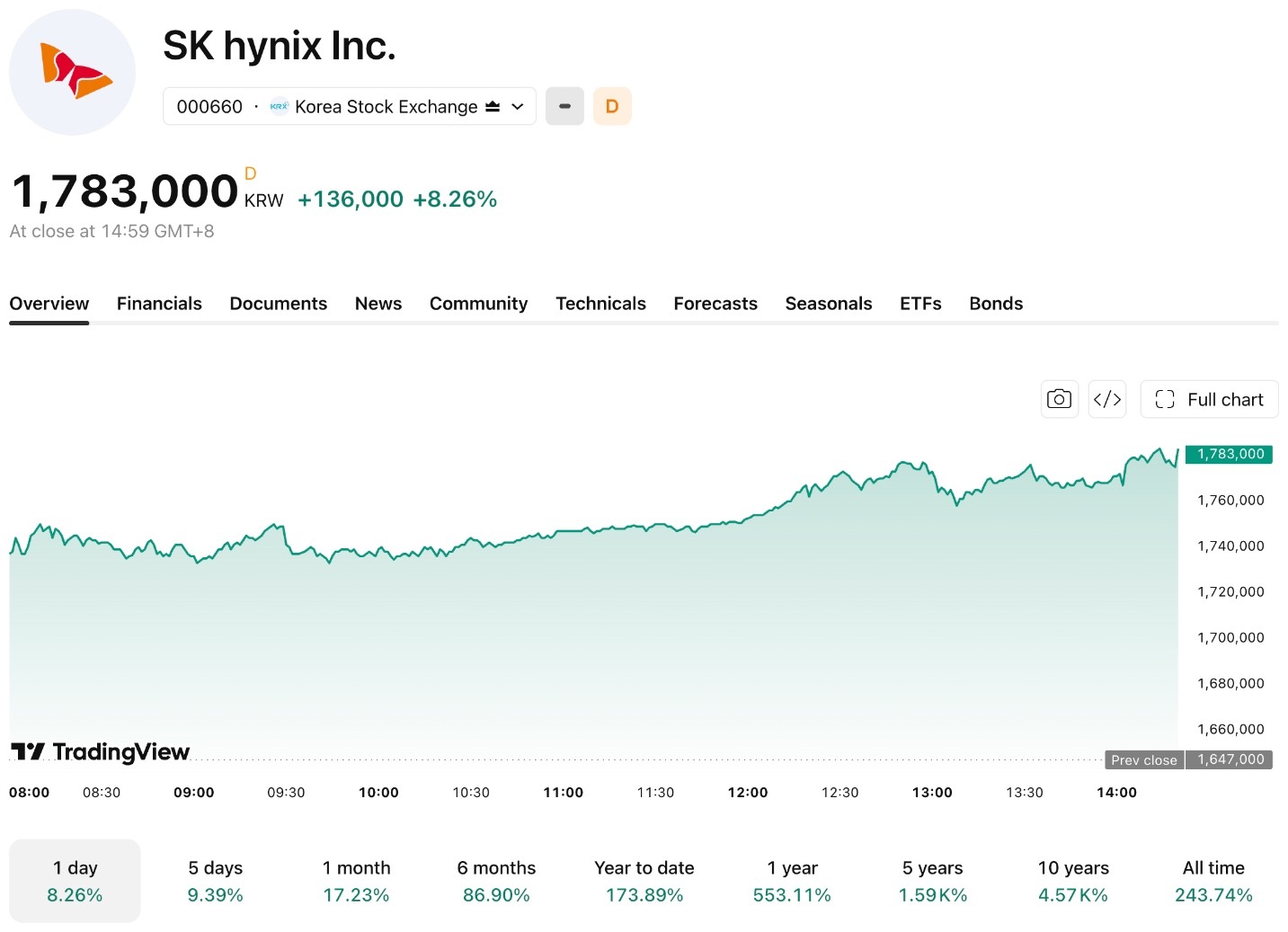The width and height of the screenshot is (1288, 932).
Task: Select the 5 days range
Action: [216, 881]
